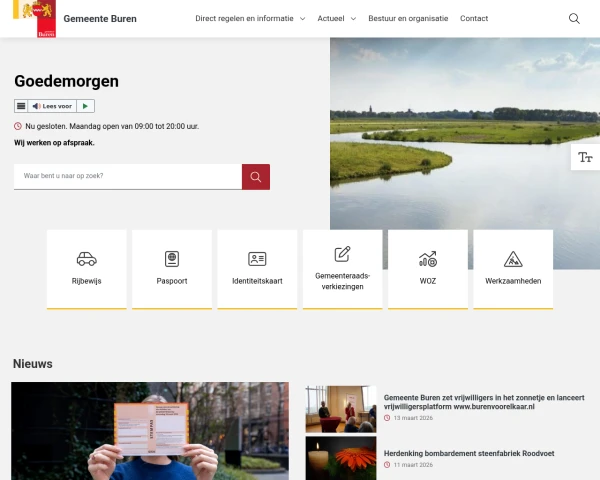Read the vrijwilligersplatform news headline

(x=484, y=402)
